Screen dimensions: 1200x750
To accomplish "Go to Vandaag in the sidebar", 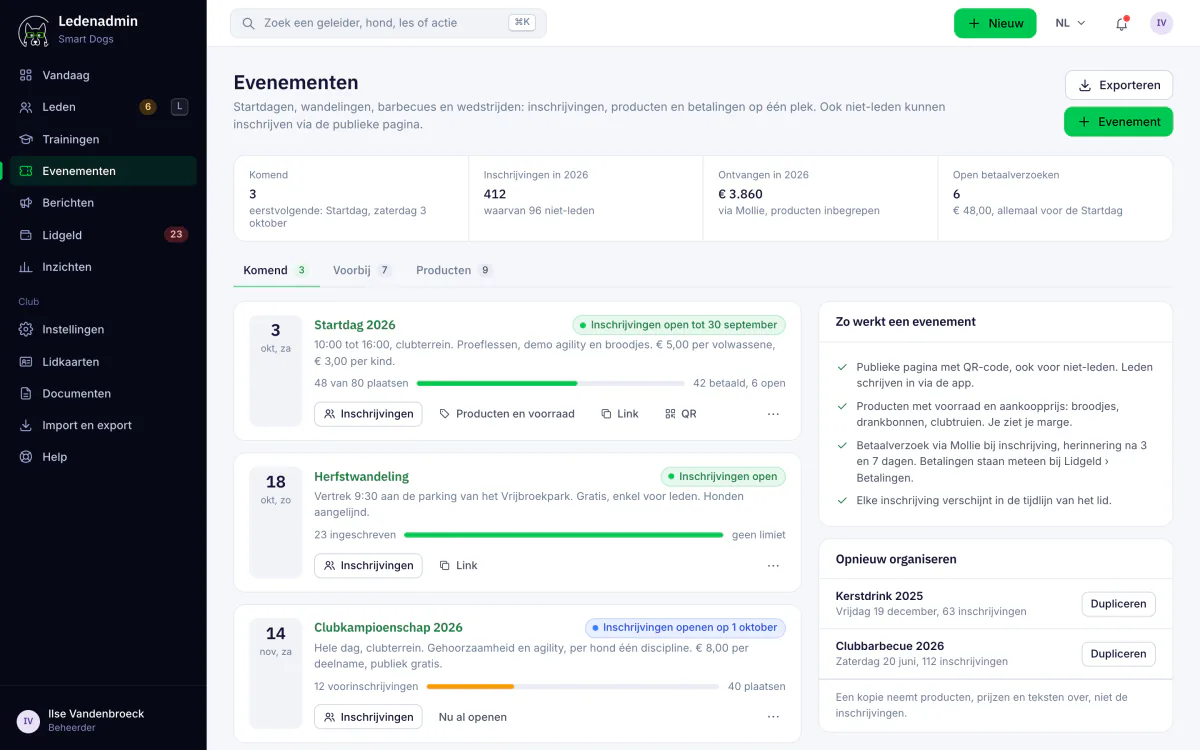I will click(x=103, y=75).
